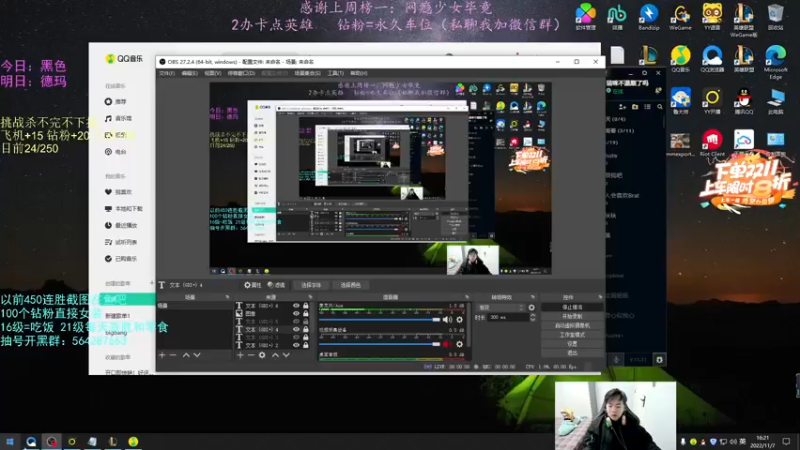Remove the selected scene with minus icon

point(173,355)
